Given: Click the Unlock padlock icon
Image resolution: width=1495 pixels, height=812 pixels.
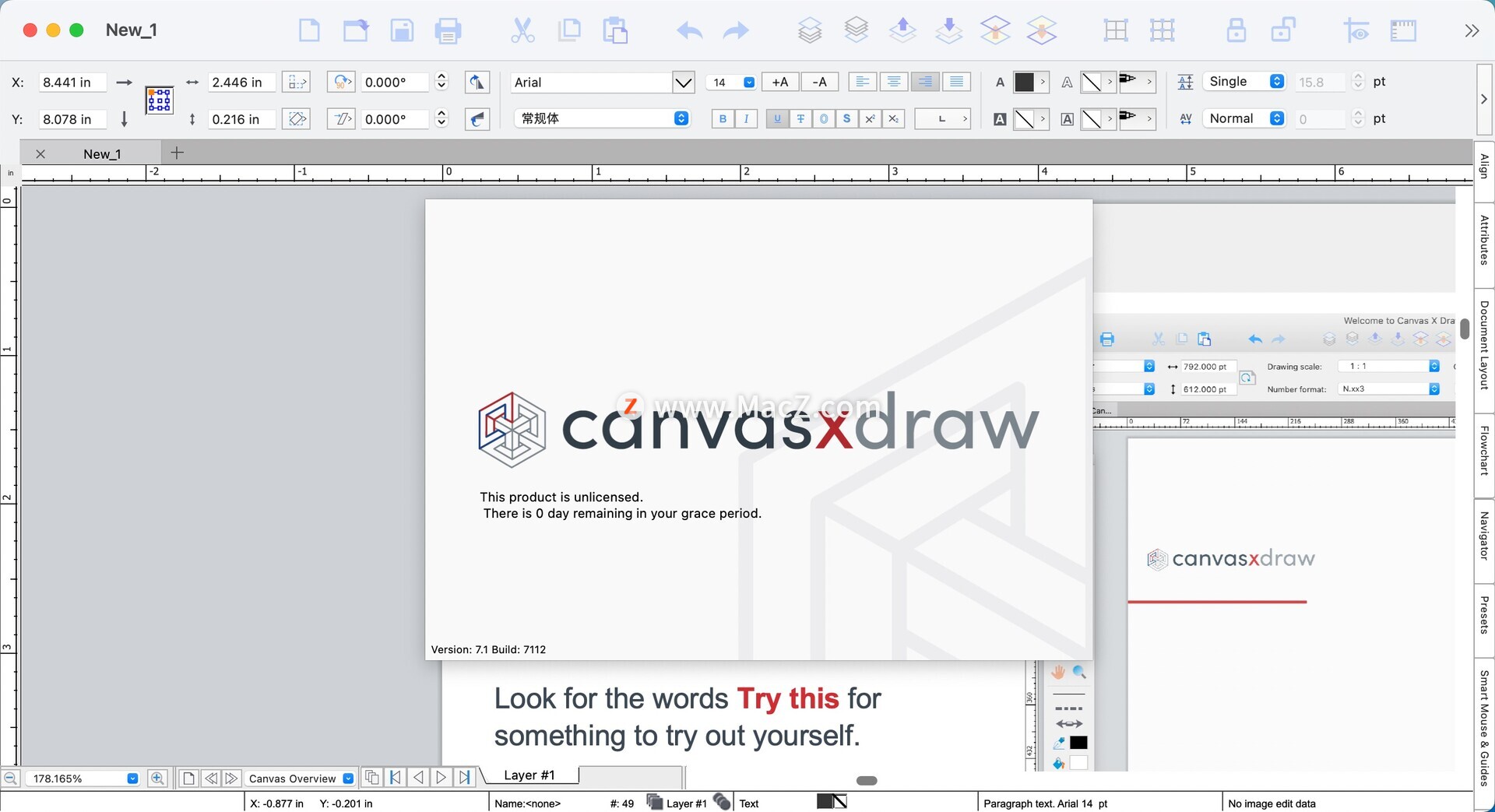Looking at the screenshot, I should coord(1282,31).
